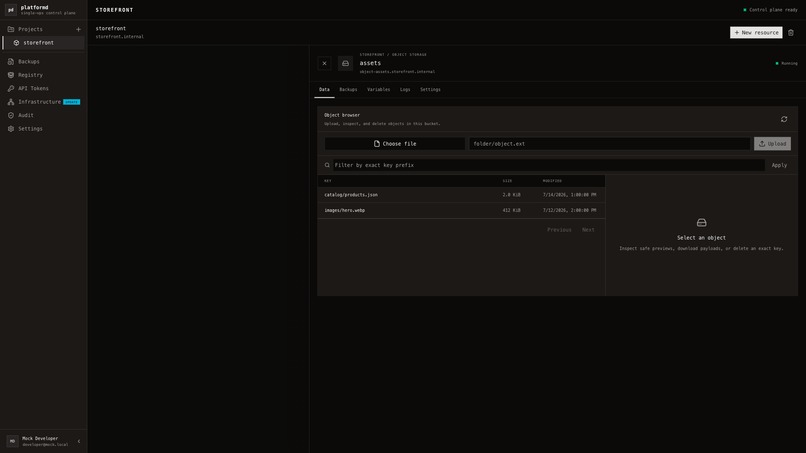This screenshot has height=453, width=806.
Task: Click the Audit shield icon
Action: coord(11,115)
